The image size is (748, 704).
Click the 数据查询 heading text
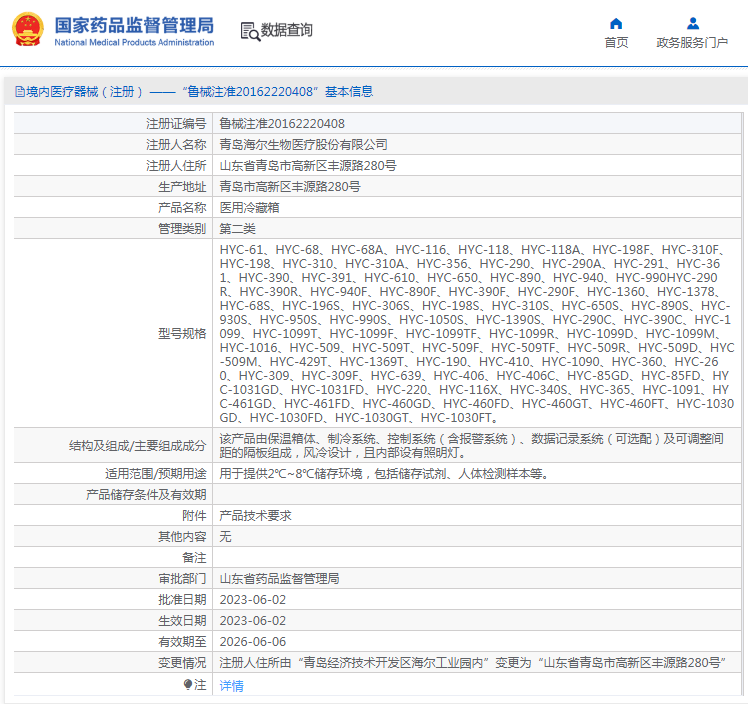(x=286, y=30)
